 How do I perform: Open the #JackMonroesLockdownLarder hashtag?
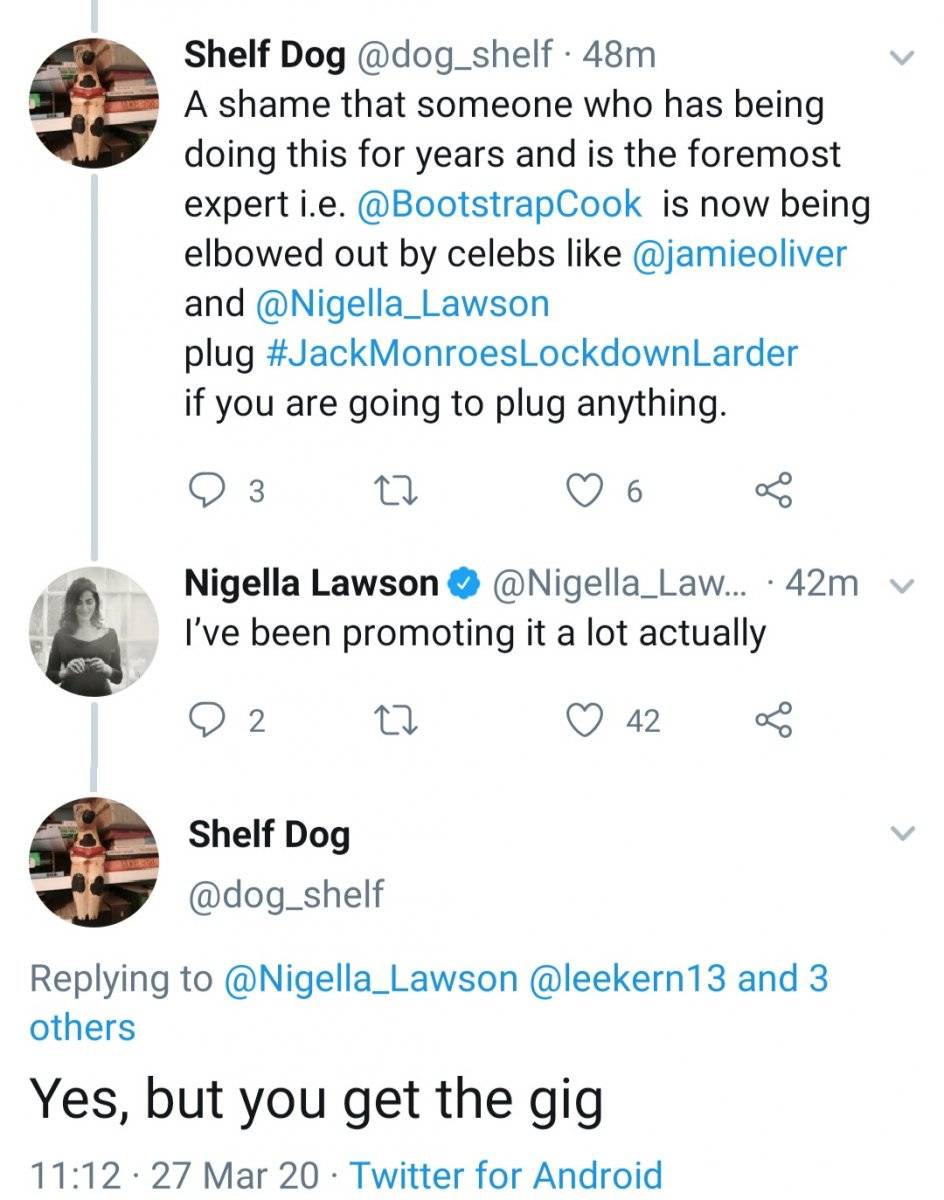(x=533, y=354)
